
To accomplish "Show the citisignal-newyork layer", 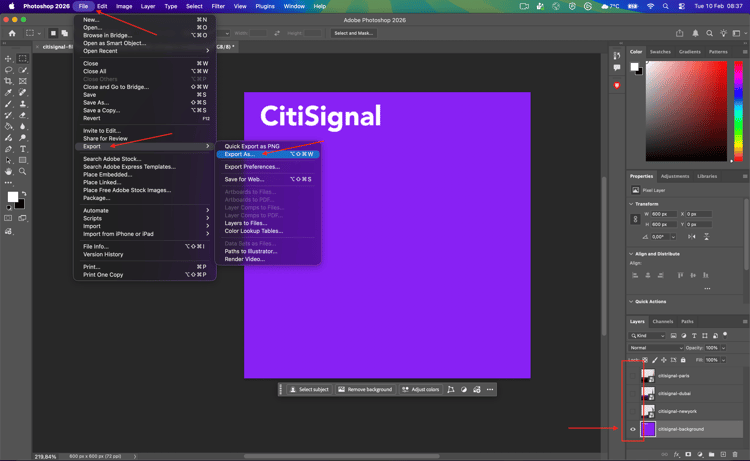I will click(633, 411).
